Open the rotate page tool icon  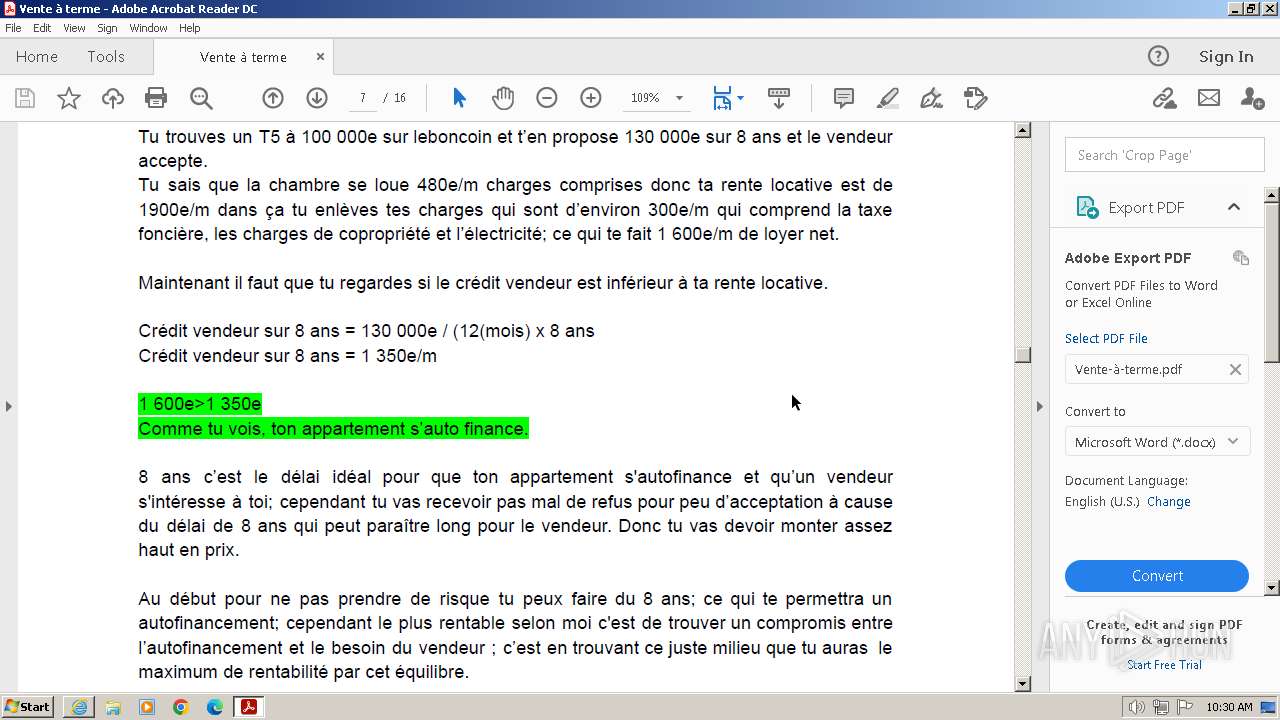[x=975, y=98]
